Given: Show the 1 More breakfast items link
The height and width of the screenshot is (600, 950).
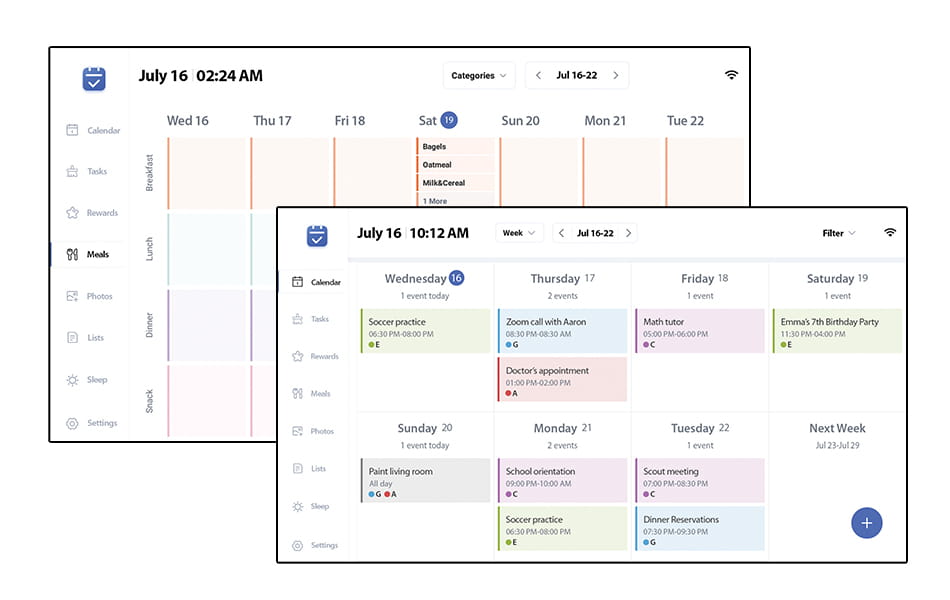Looking at the screenshot, I should coord(435,201).
